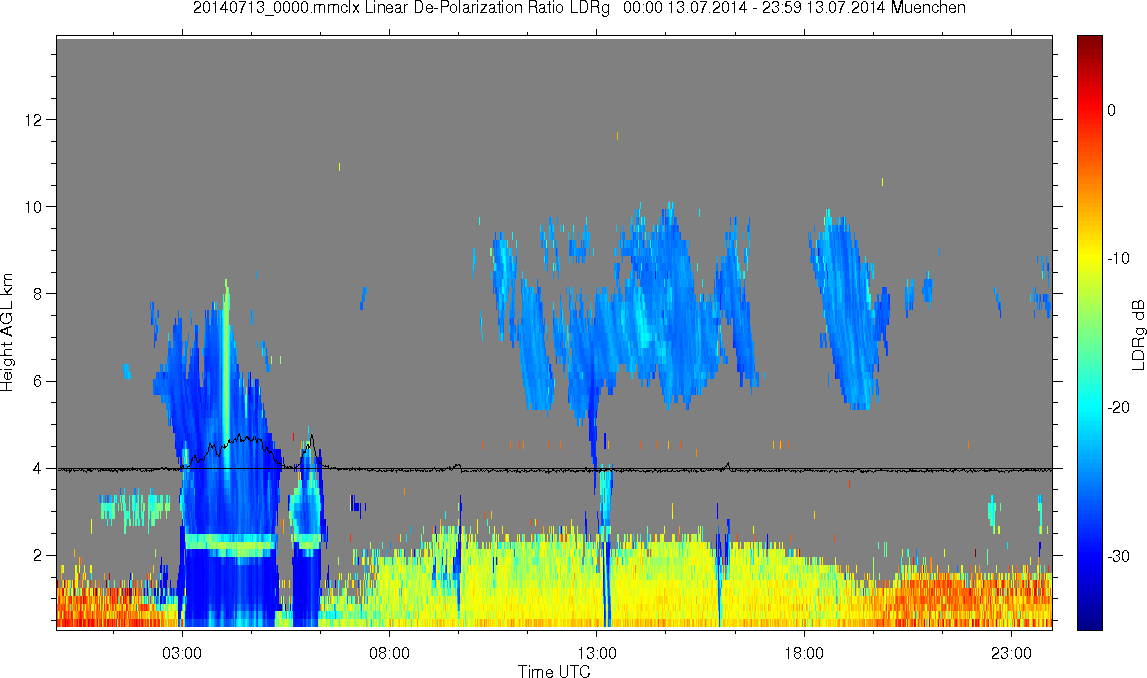Click the colorbar tick label '0'
1147x678 pixels.
pos(1112,110)
